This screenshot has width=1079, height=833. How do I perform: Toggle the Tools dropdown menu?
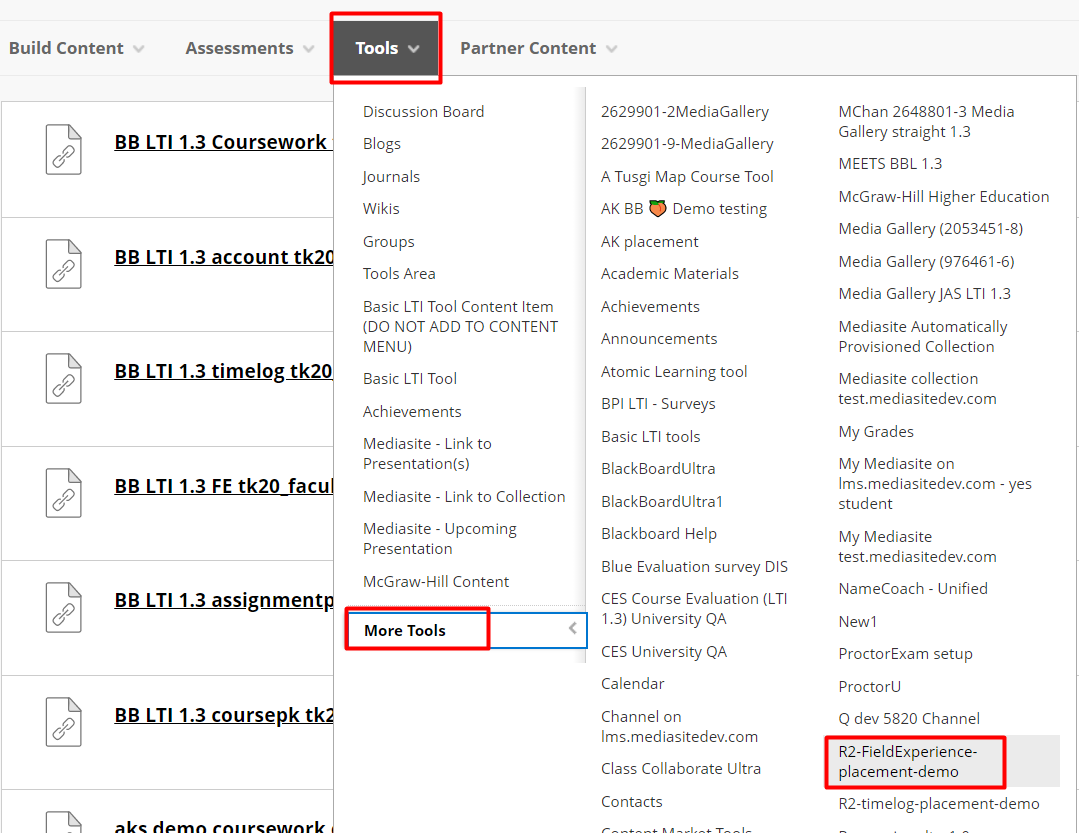[386, 48]
